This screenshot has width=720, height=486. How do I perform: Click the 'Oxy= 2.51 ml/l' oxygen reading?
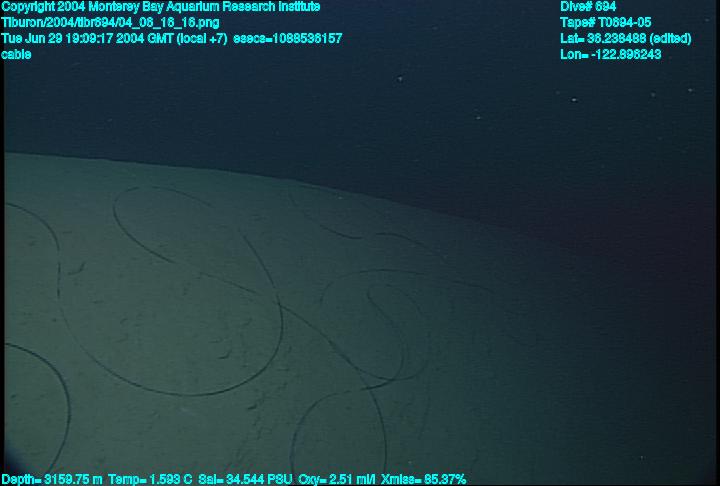(337, 480)
